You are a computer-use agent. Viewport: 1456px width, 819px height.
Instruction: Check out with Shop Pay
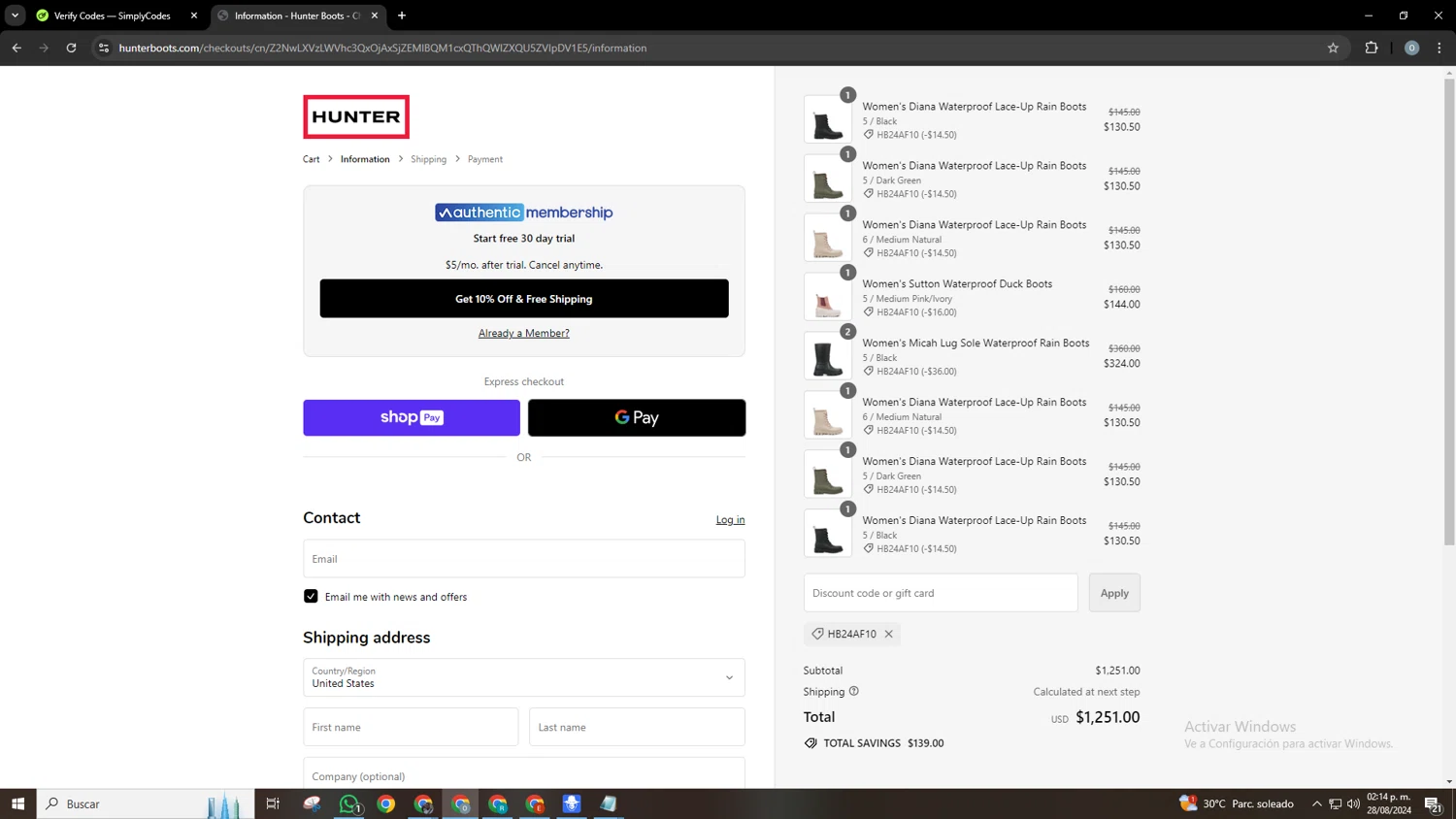(412, 417)
